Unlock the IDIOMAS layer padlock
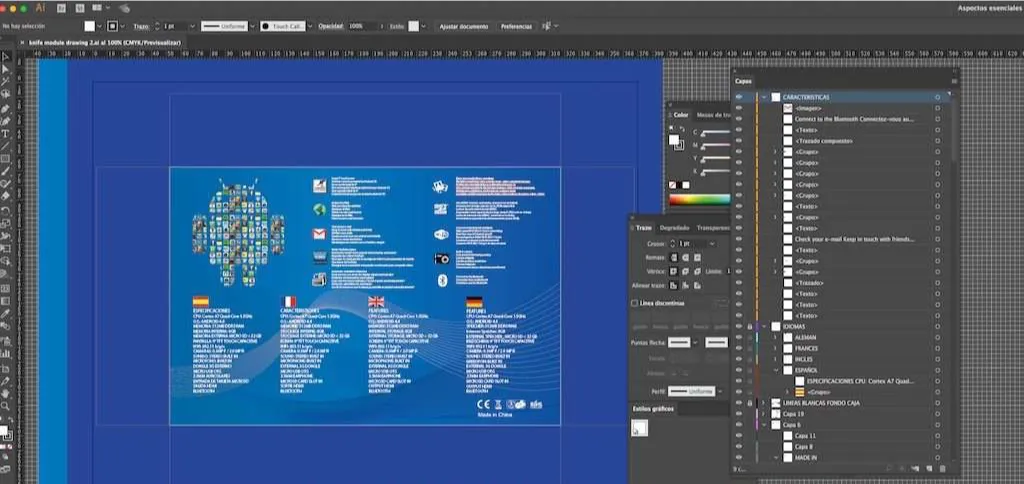The height and width of the screenshot is (484, 1024). coord(750,326)
